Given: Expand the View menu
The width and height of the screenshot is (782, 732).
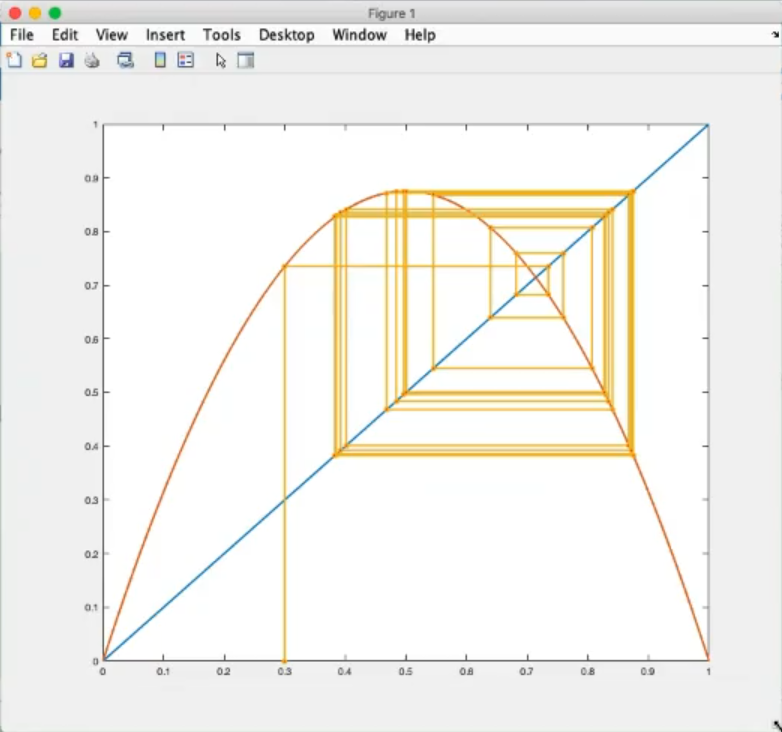Looking at the screenshot, I should [x=111, y=35].
